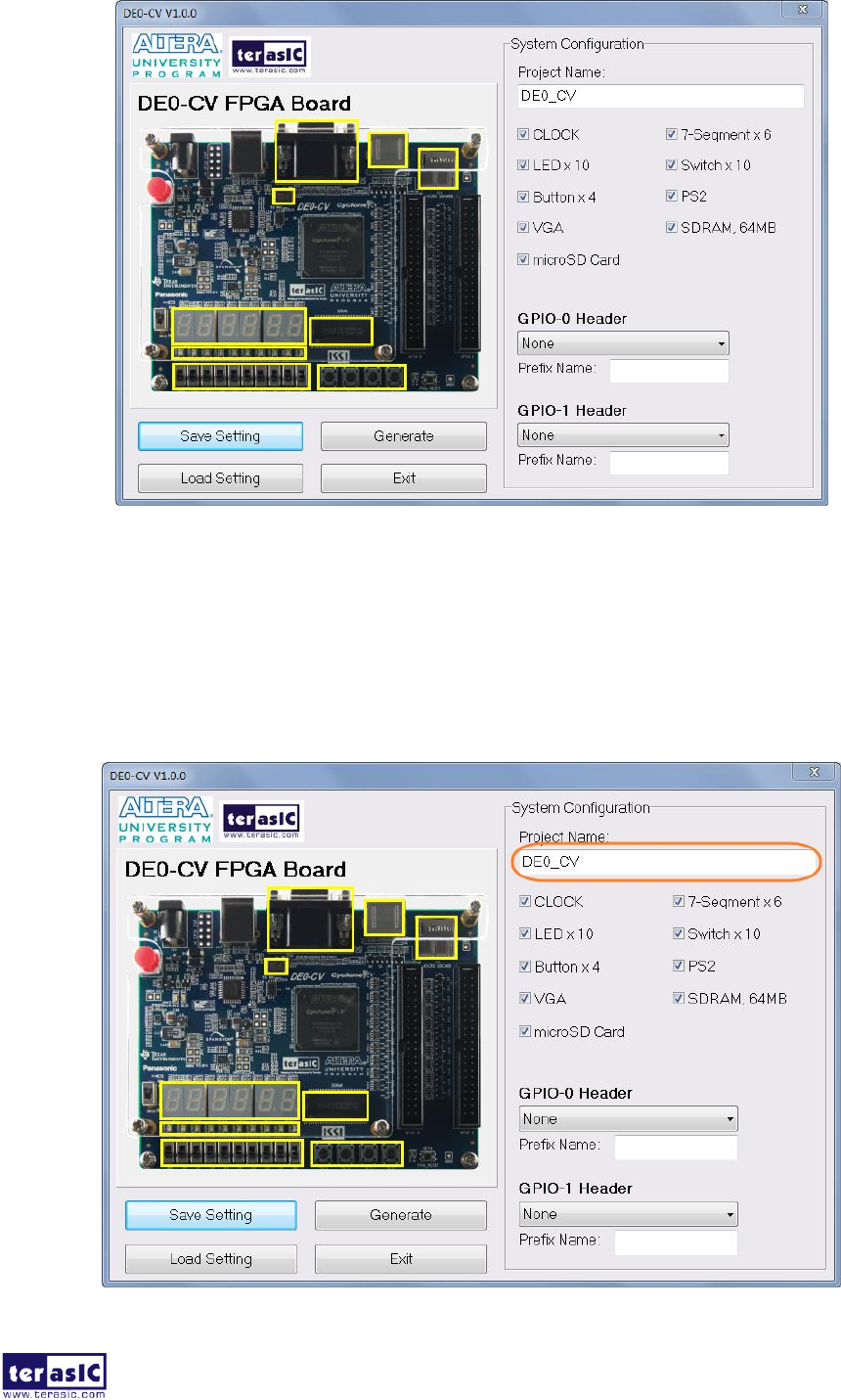Viewport: 841px width, 1400px height.
Task: Uncheck CLOCK in the upper DE0-CV window
Action: point(523,135)
